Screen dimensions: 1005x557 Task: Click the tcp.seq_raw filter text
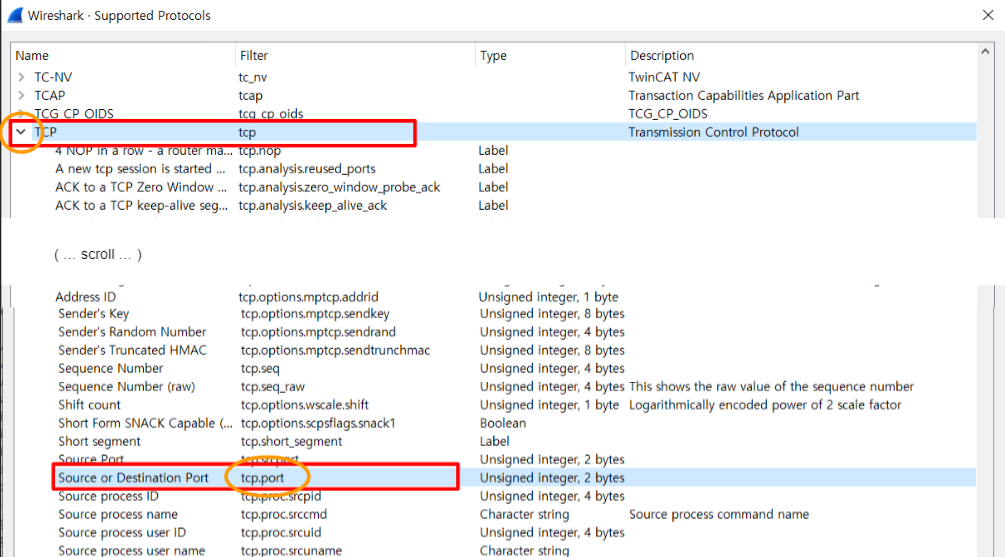(273, 387)
